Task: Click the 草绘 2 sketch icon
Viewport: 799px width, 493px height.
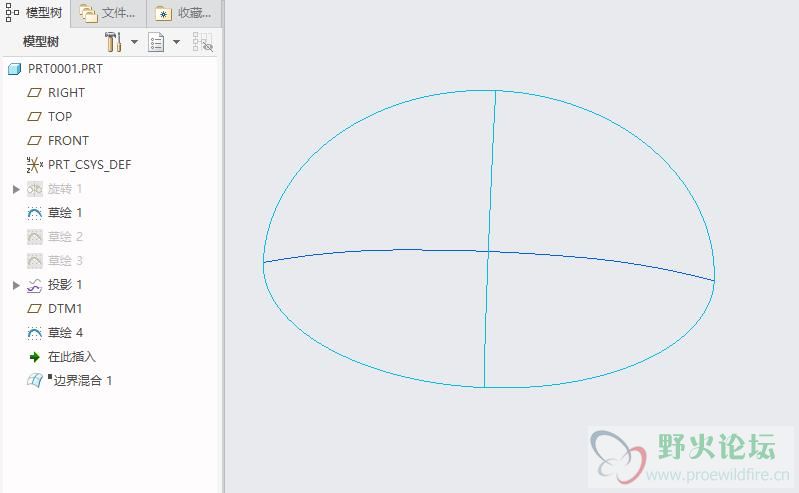Action: click(35, 237)
